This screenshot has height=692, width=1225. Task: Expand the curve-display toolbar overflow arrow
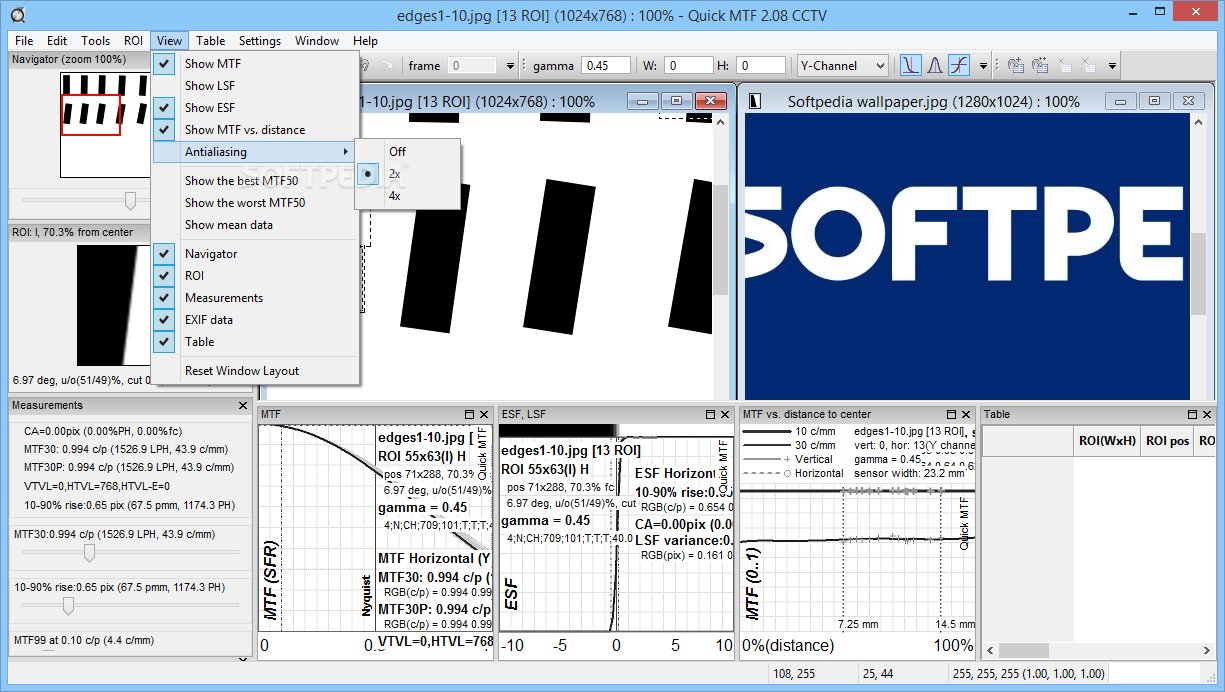[983, 66]
